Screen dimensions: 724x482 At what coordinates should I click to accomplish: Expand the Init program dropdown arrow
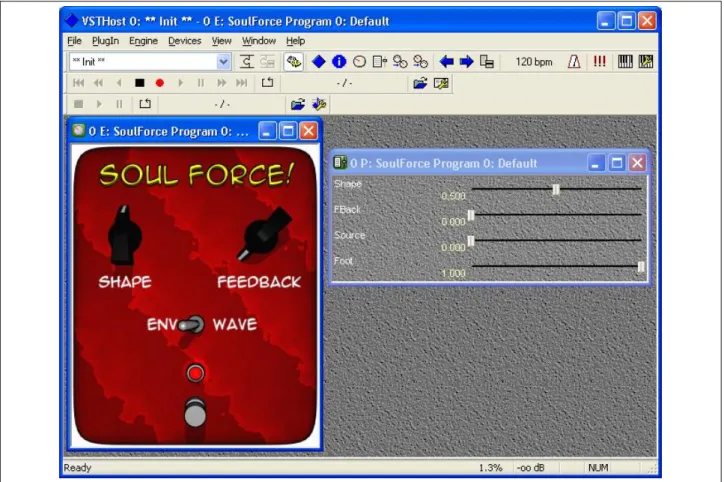tap(223, 62)
